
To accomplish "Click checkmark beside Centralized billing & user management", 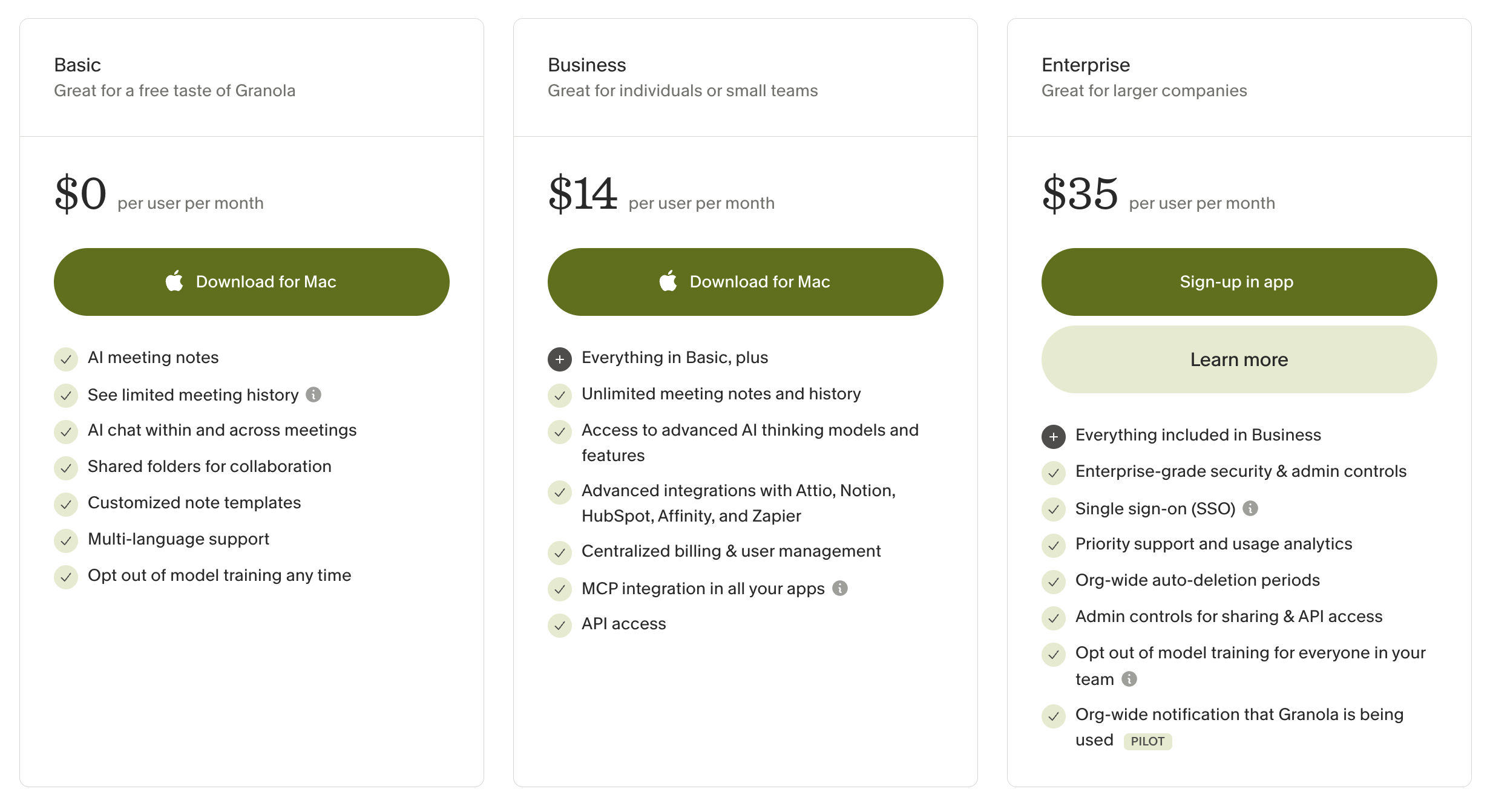I will pyautogui.click(x=560, y=553).
